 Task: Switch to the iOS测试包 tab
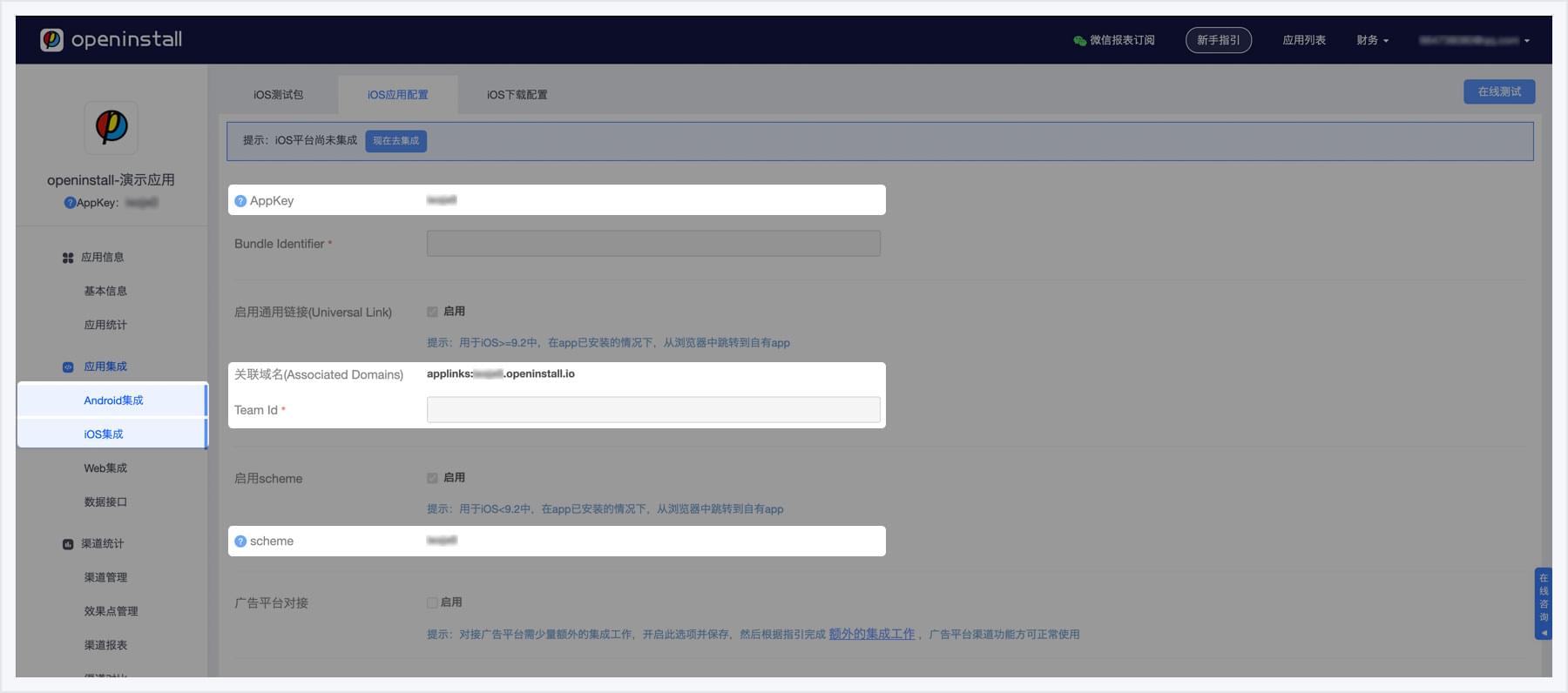(278, 94)
